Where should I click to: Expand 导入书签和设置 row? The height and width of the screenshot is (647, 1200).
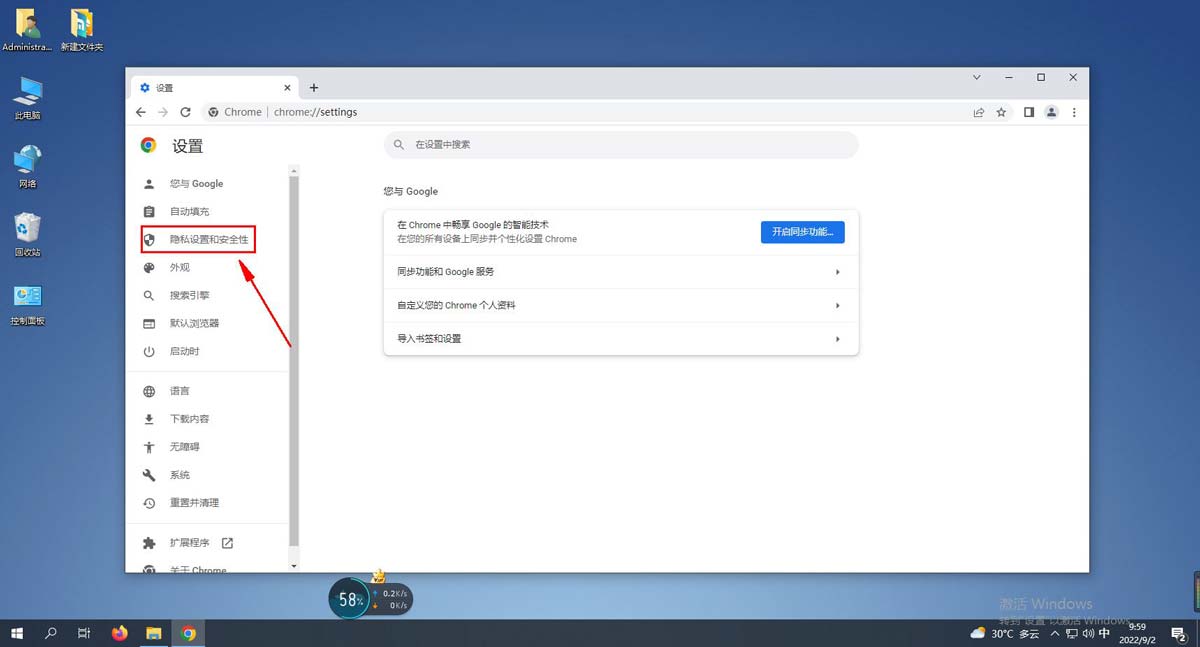click(x=621, y=339)
